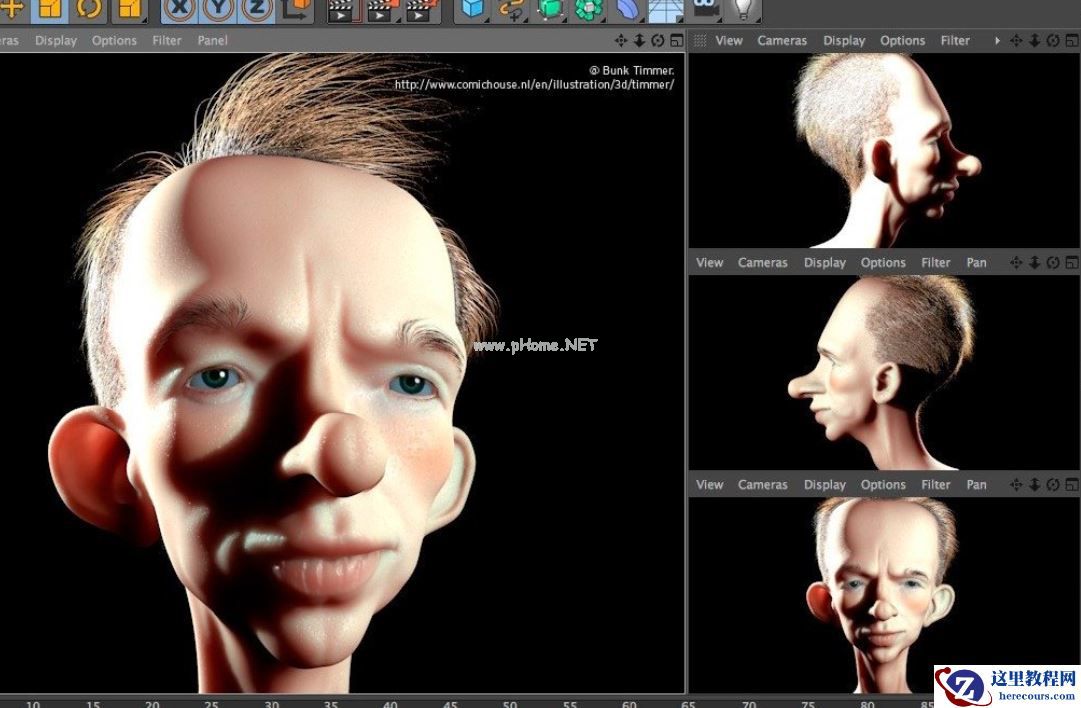This screenshot has height=708, width=1081.
Task: Select the Rotate tool in toolbar
Action: 89,10
